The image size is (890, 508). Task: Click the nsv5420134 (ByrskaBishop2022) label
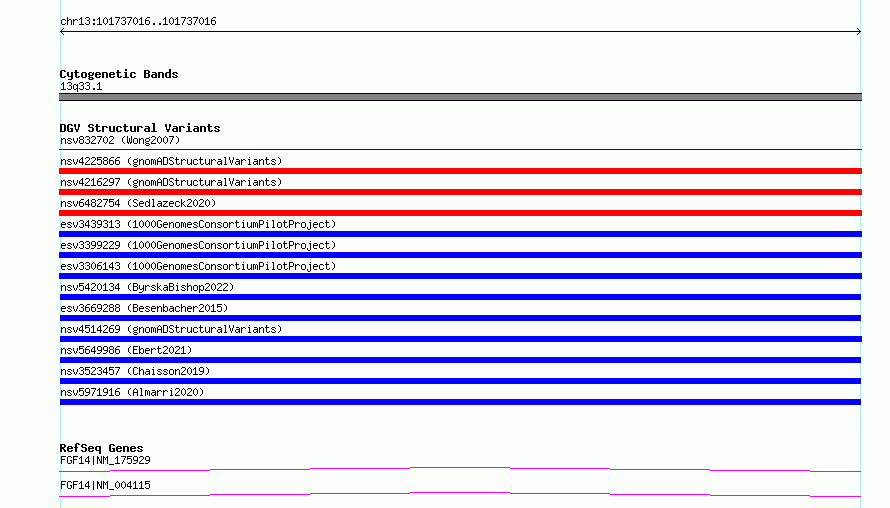coord(147,287)
